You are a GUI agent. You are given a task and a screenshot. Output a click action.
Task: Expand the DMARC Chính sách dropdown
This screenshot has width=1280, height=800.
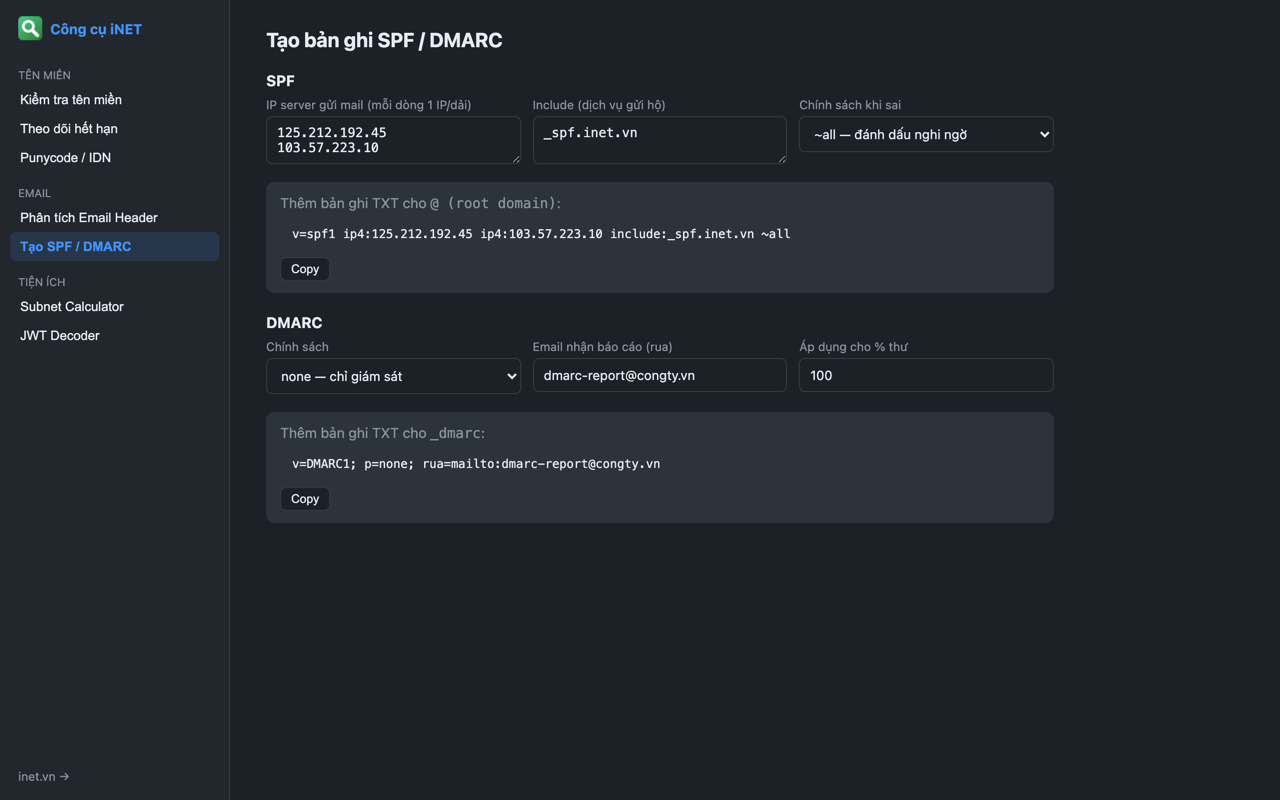point(393,376)
